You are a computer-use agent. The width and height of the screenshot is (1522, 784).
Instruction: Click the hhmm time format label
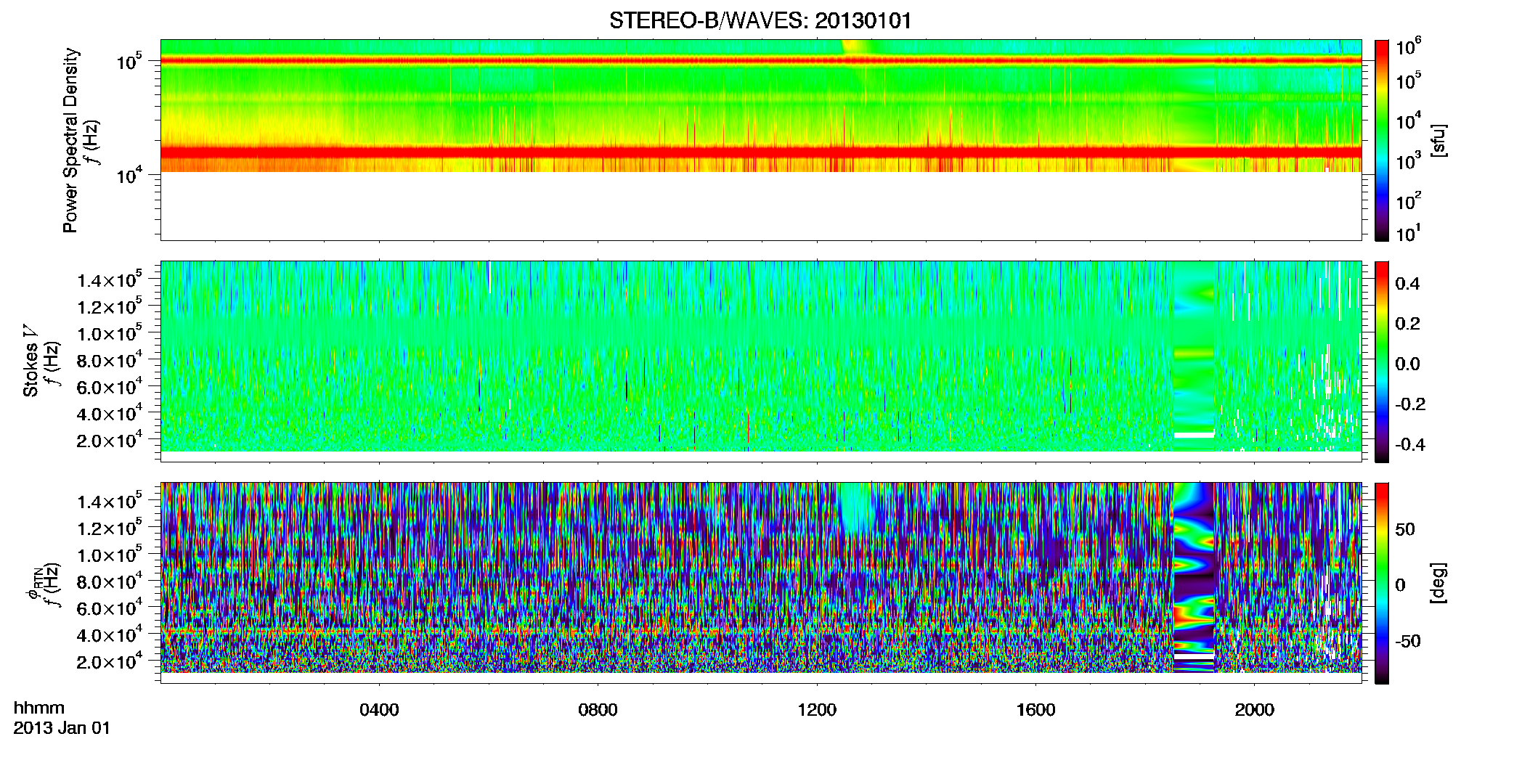pyautogui.click(x=39, y=709)
